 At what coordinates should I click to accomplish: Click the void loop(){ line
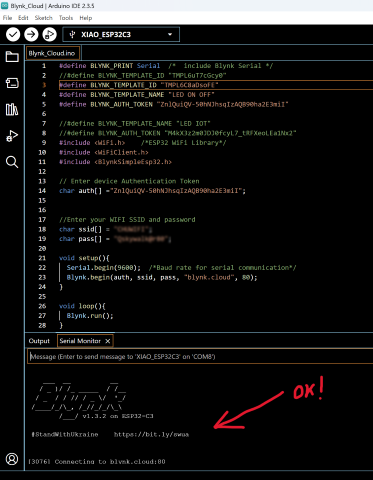tap(82, 306)
